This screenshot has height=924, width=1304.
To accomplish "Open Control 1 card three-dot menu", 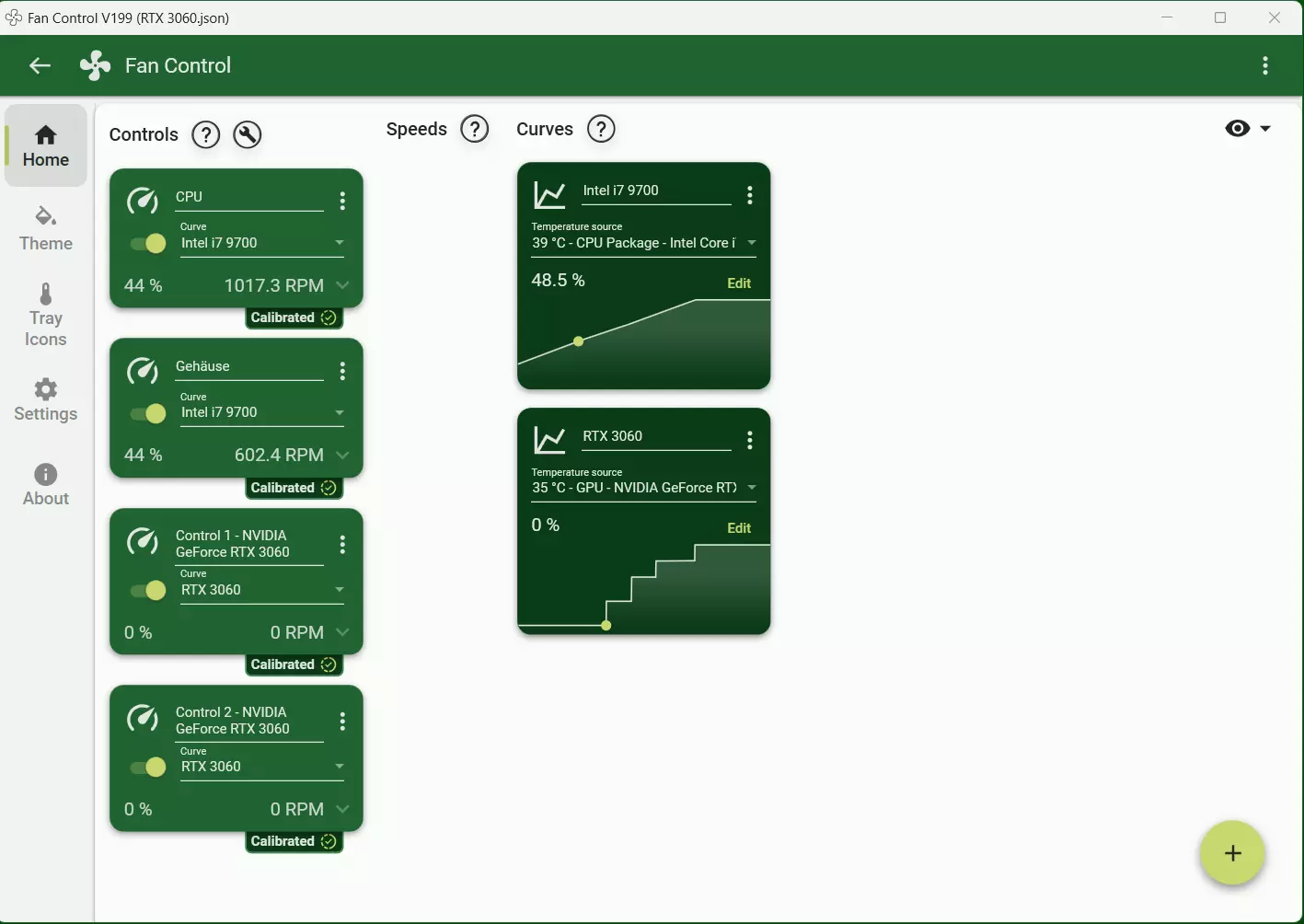I will pyautogui.click(x=342, y=545).
